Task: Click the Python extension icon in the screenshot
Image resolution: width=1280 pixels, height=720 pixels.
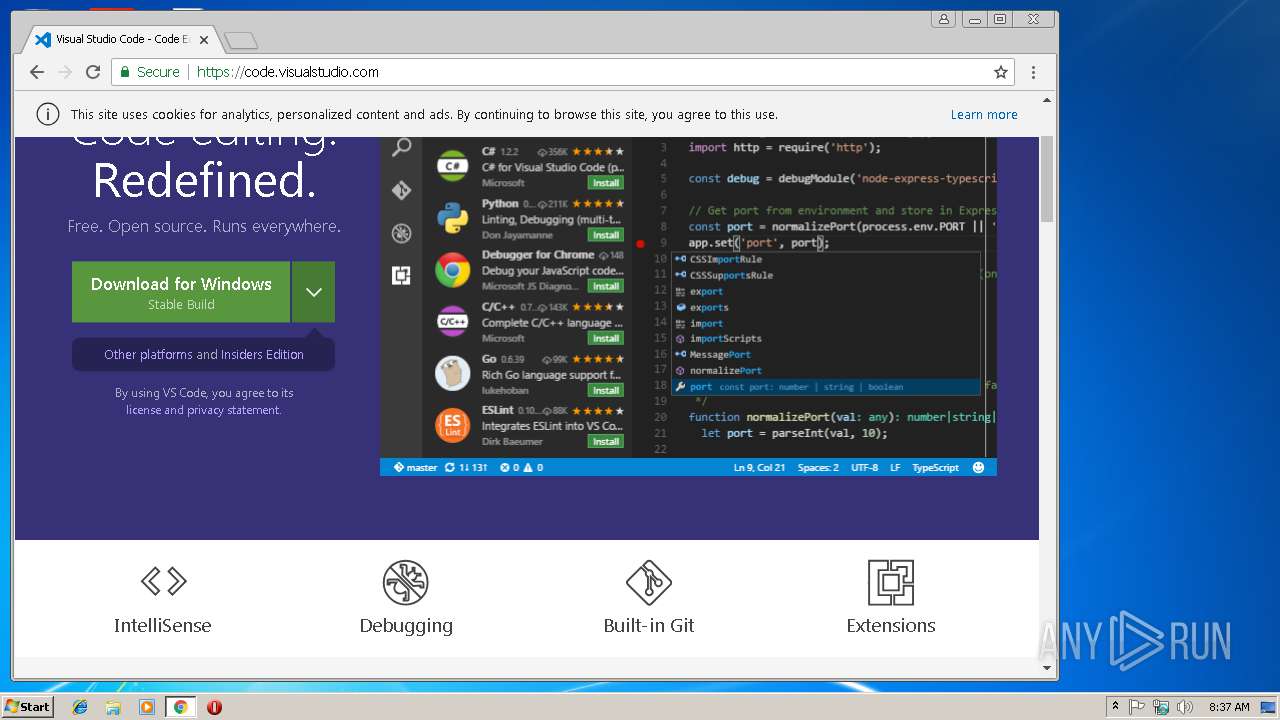Action: coord(453,218)
